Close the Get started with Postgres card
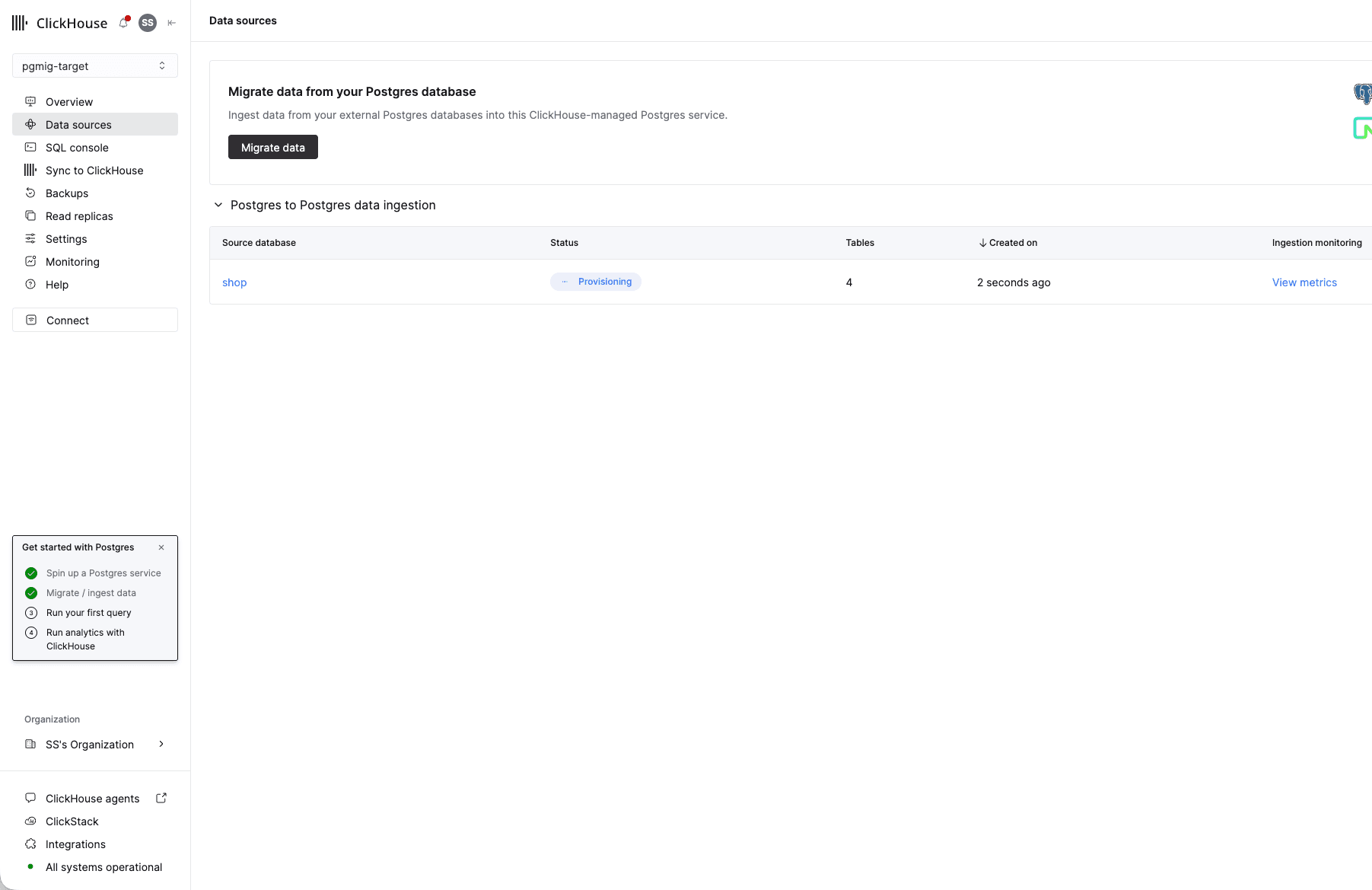The width and height of the screenshot is (1372, 890). (x=161, y=547)
